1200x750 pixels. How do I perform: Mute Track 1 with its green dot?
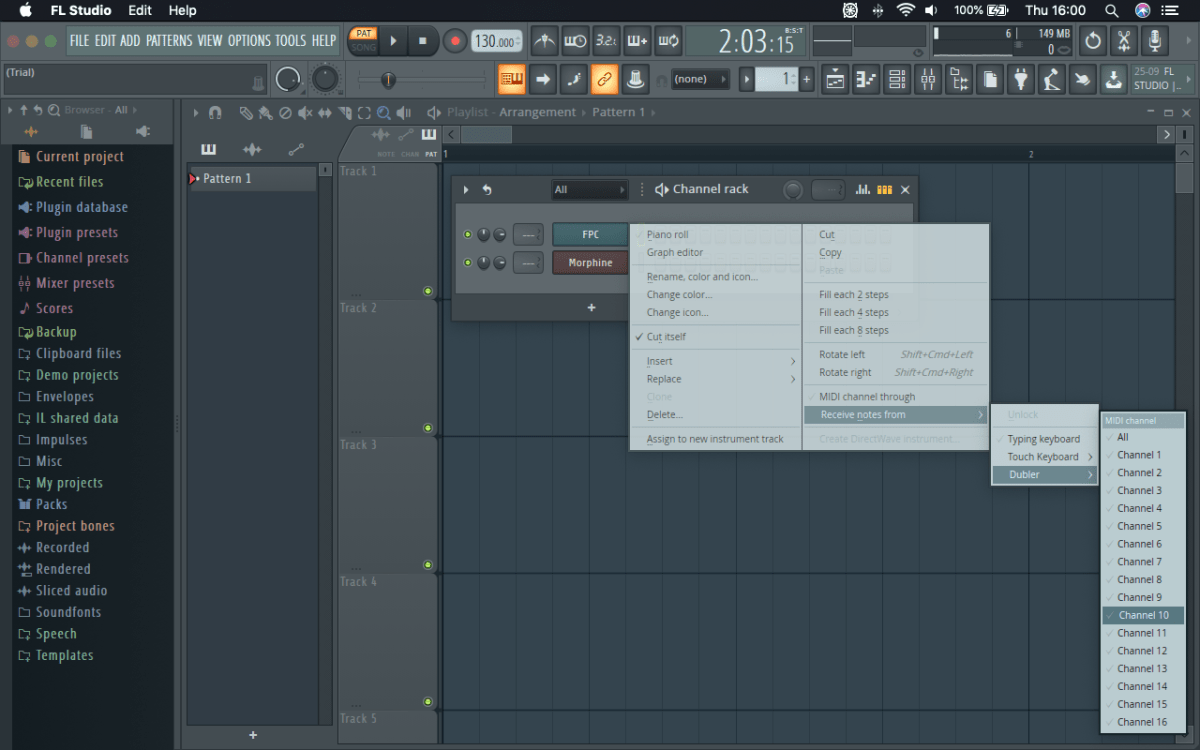click(x=428, y=292)
